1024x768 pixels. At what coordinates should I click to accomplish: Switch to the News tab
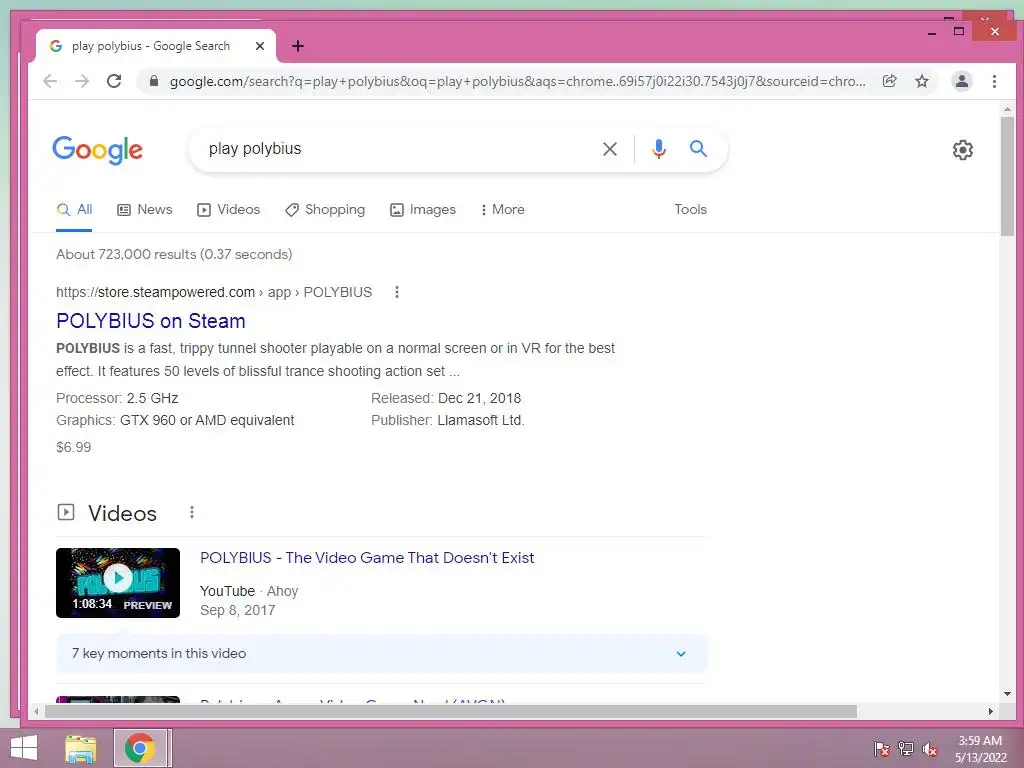click(x=144, y=210)
